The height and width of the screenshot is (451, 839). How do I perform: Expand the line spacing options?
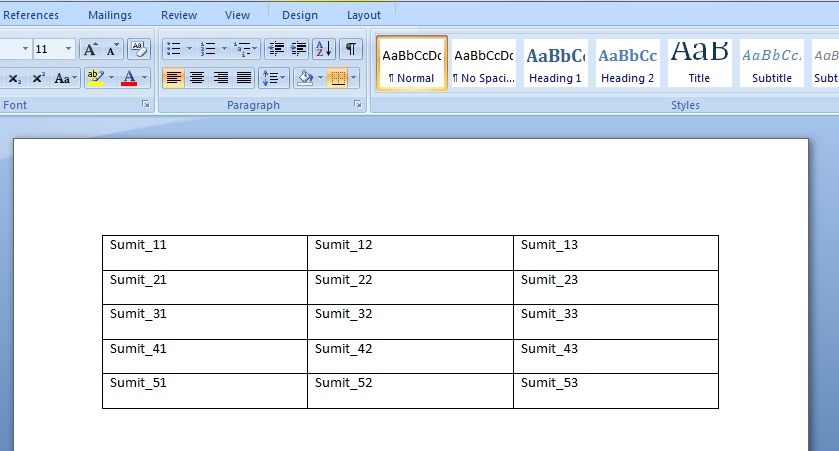click(274, 78)
